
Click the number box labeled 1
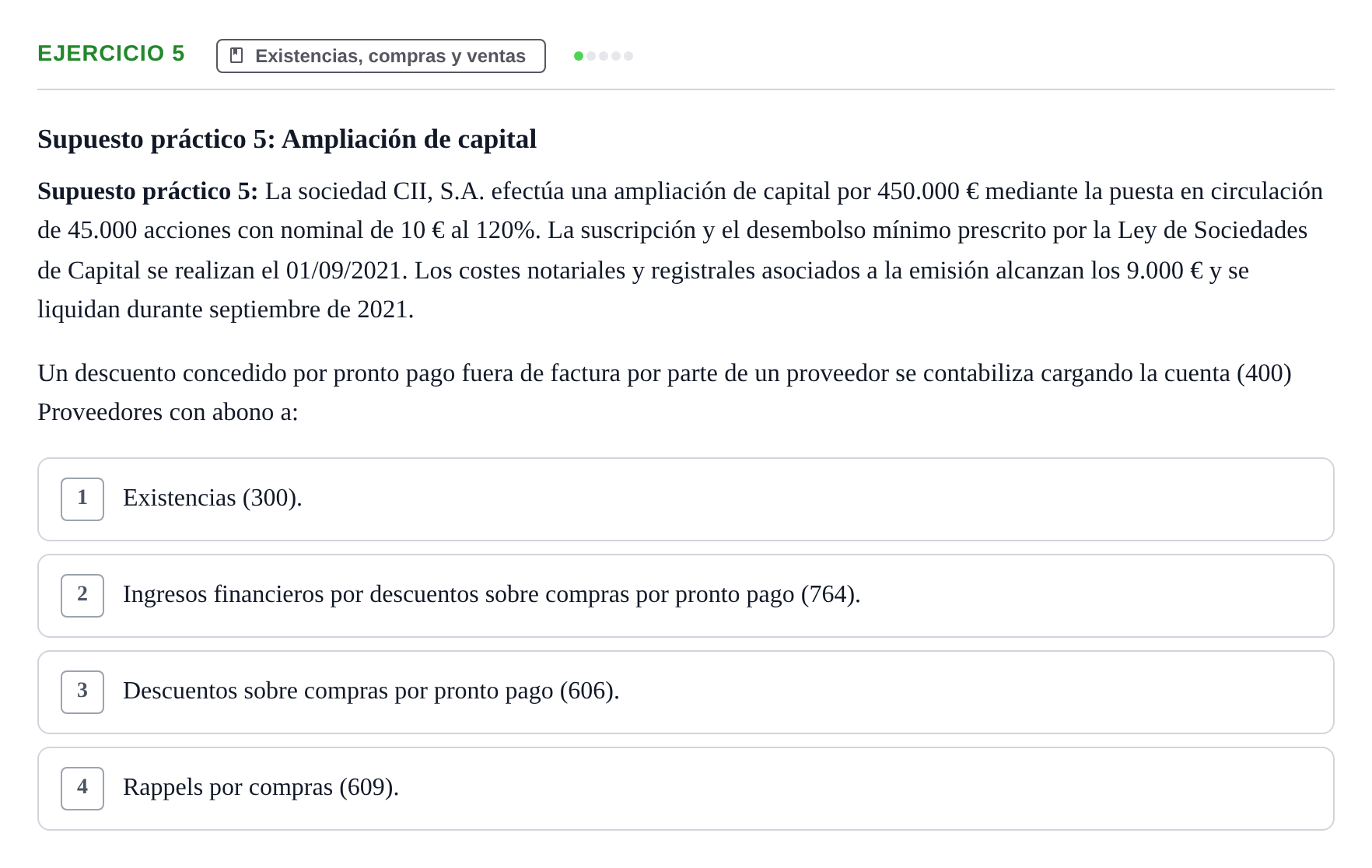(82, 499)
